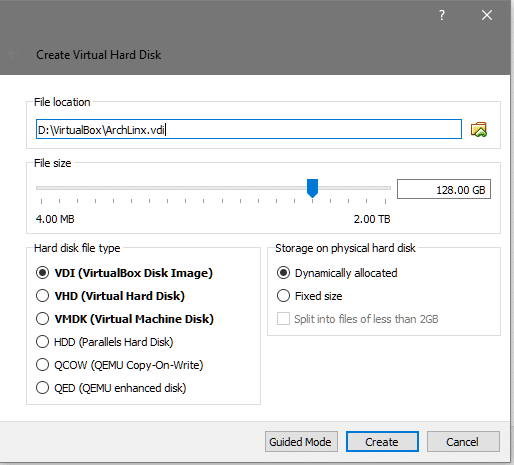The width and height of the screenshot is (514, 465).
Task: Select VHD (Virtual Hard Disk) option
Action: [110, 296]
